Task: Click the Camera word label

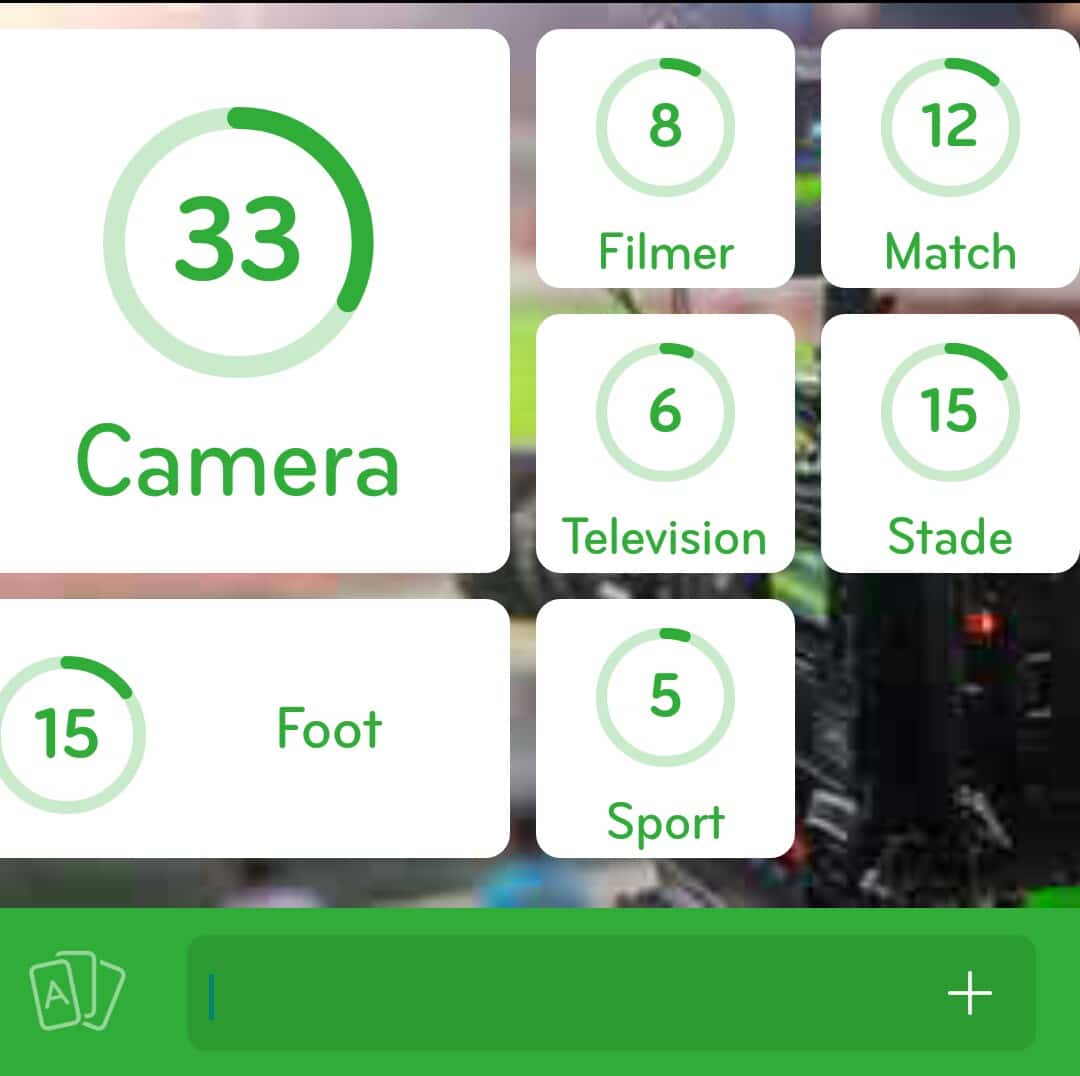Action: 238,460
